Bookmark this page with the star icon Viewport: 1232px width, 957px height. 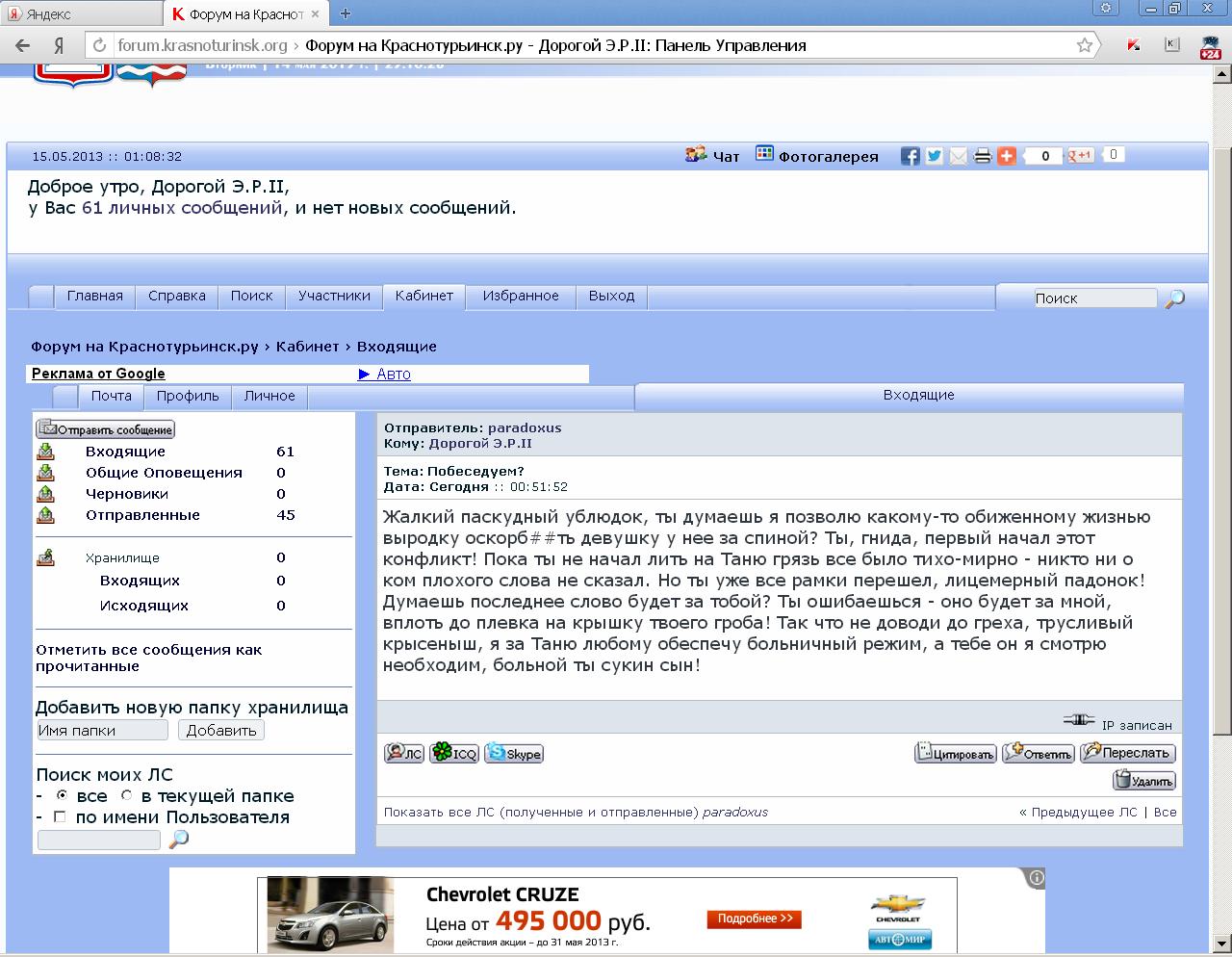coord(1085,45)
